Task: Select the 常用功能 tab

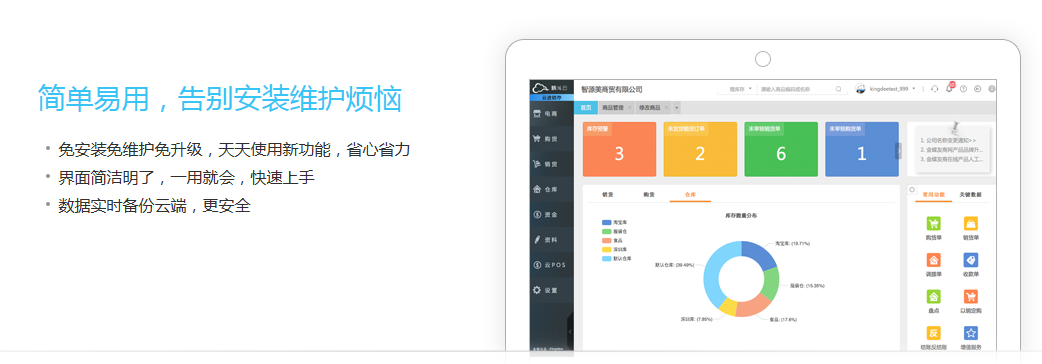Action: tap(933, 195)
